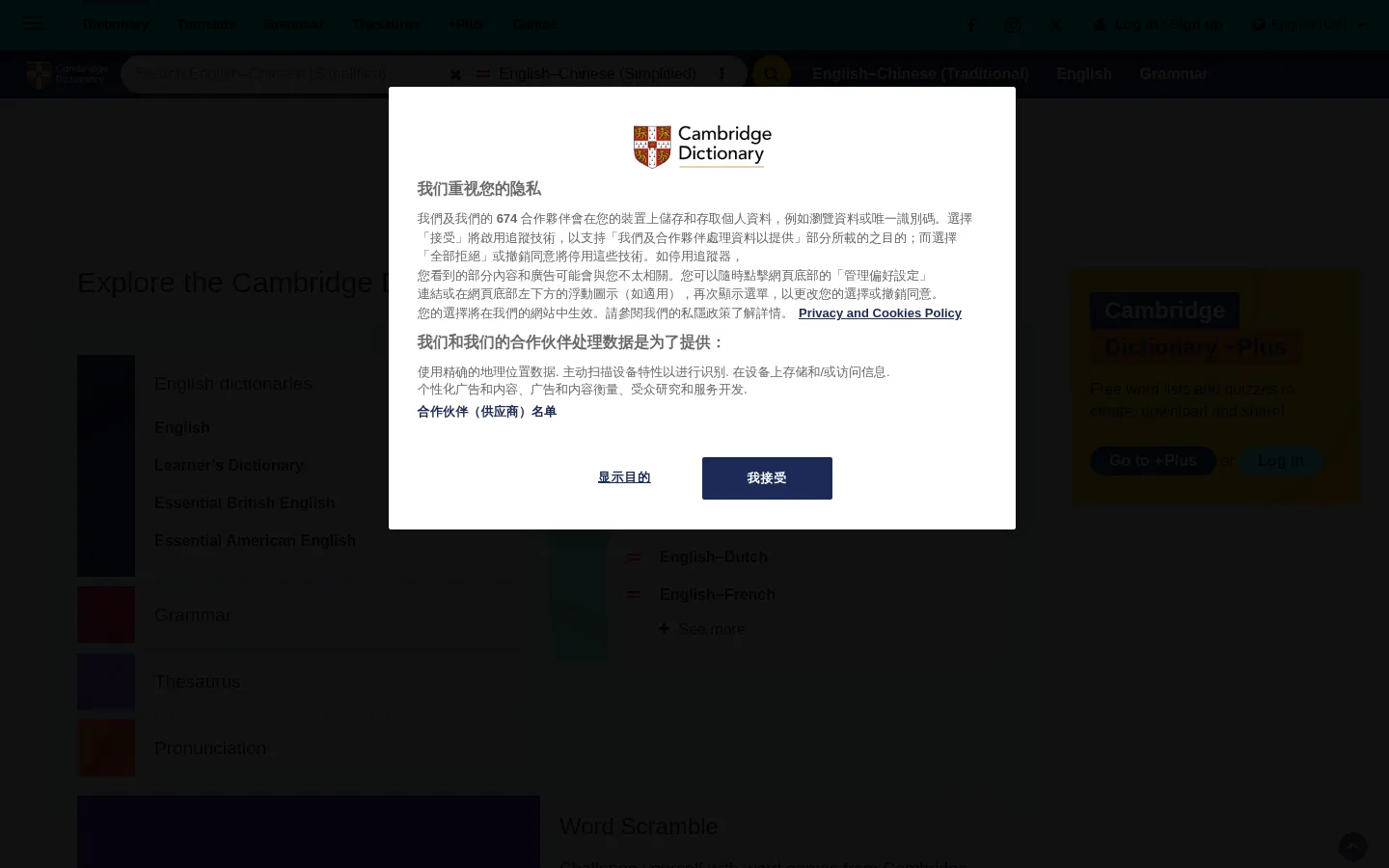Open the Games menu item

[533, 24]
